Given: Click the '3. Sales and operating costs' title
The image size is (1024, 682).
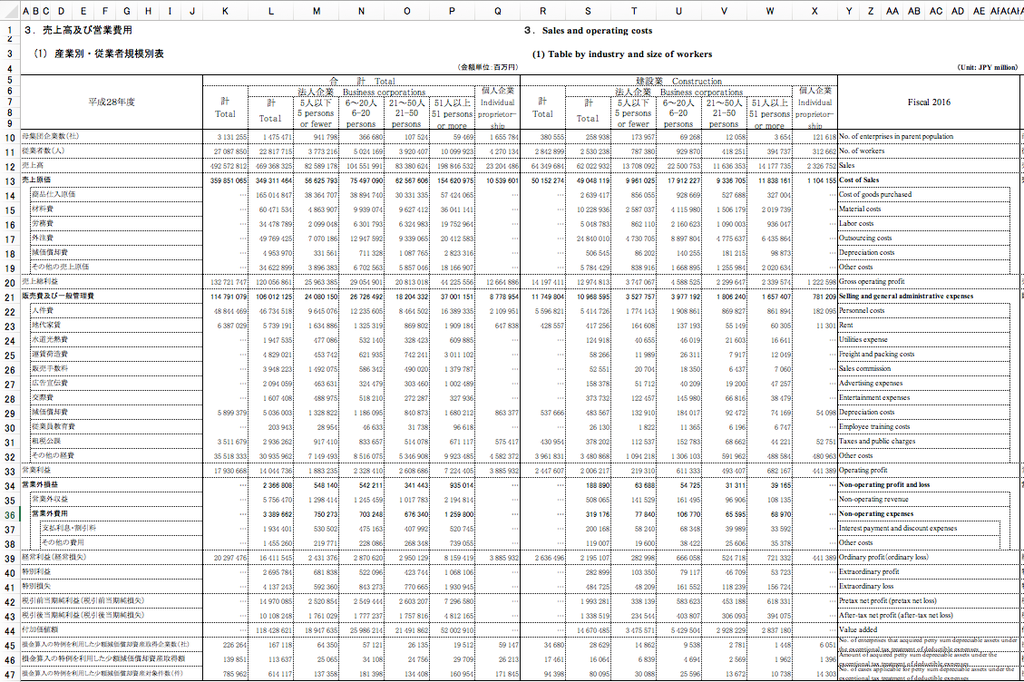Looking at the screenshot, I should point(588,31).
